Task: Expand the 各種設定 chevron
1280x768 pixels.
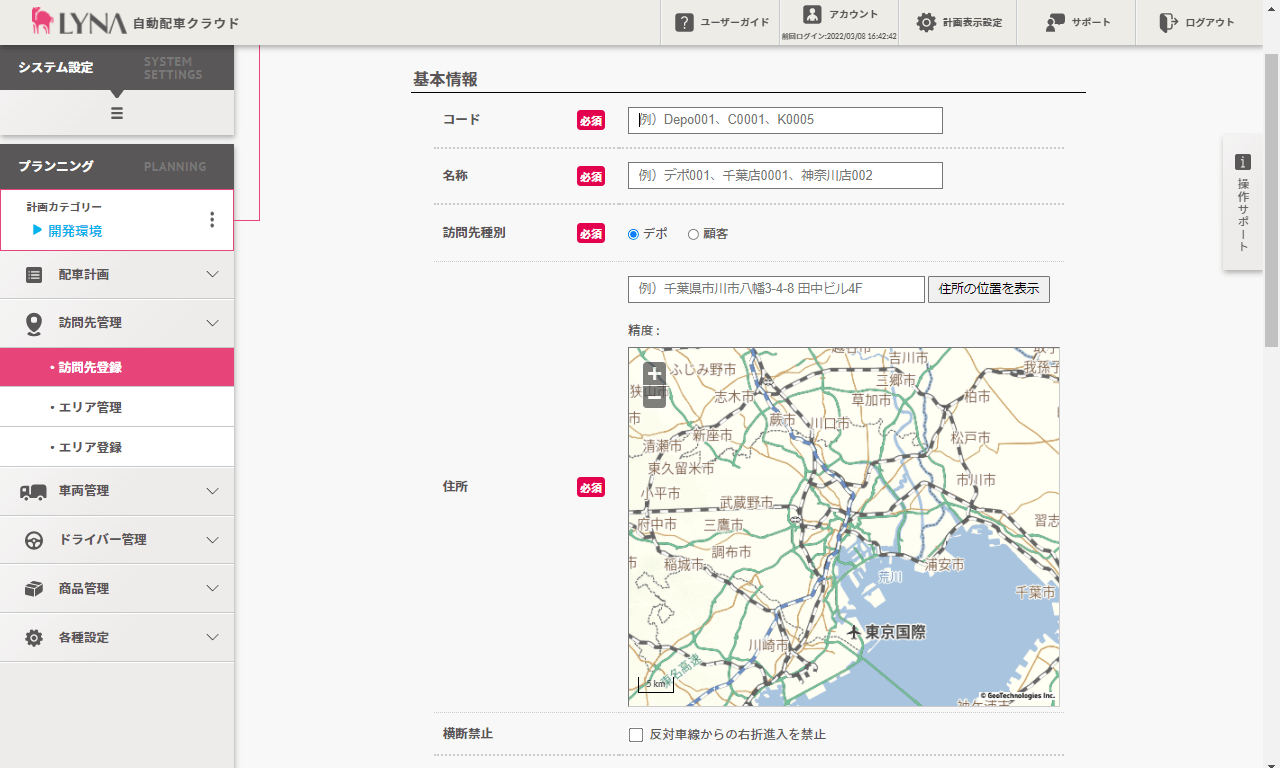Action: (x=212, y=638)
